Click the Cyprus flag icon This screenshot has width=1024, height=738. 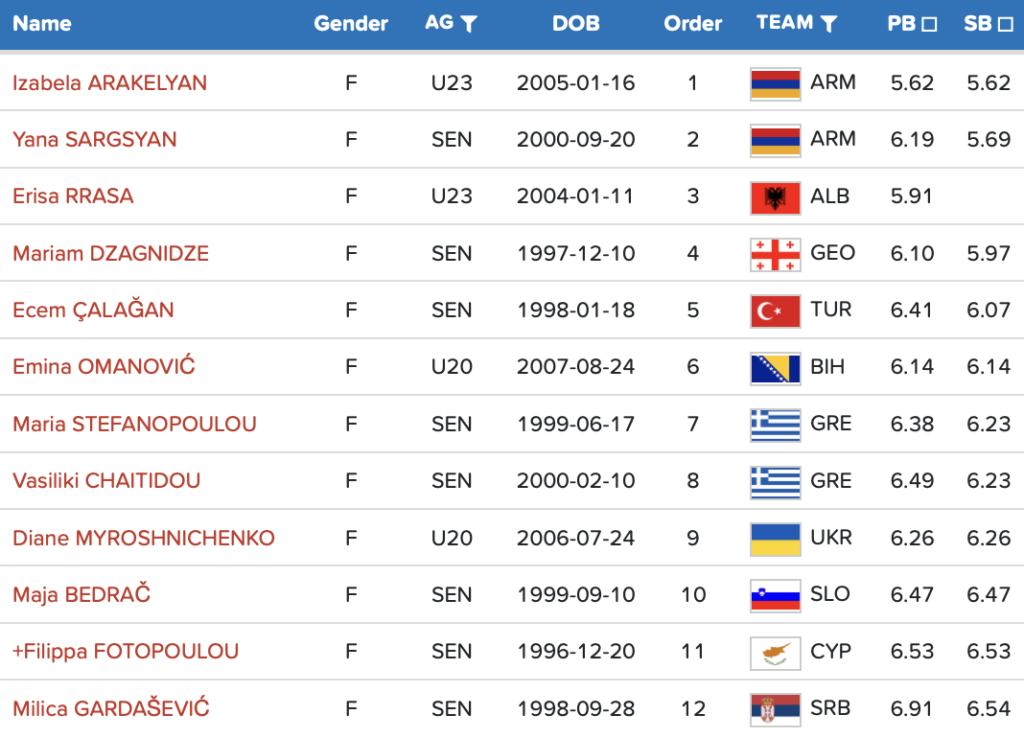click(x=775, y=653)
